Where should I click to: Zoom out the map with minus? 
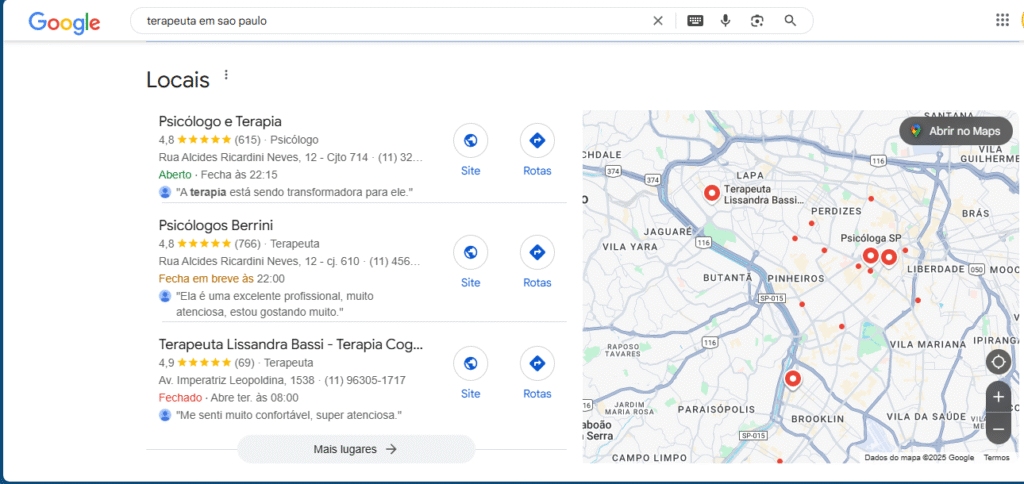click(998, 428)
